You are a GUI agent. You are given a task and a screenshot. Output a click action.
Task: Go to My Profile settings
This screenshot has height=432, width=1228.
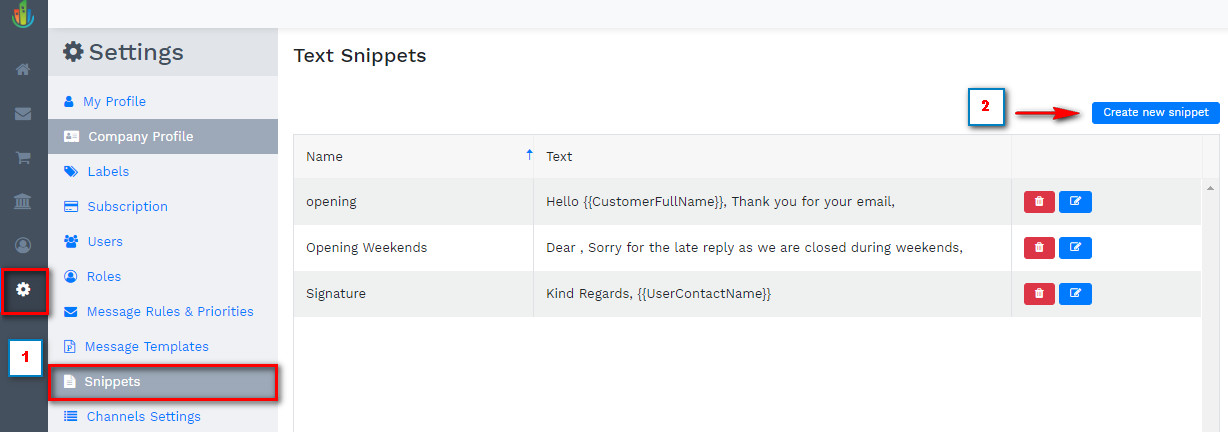click(x=114, y=102)
